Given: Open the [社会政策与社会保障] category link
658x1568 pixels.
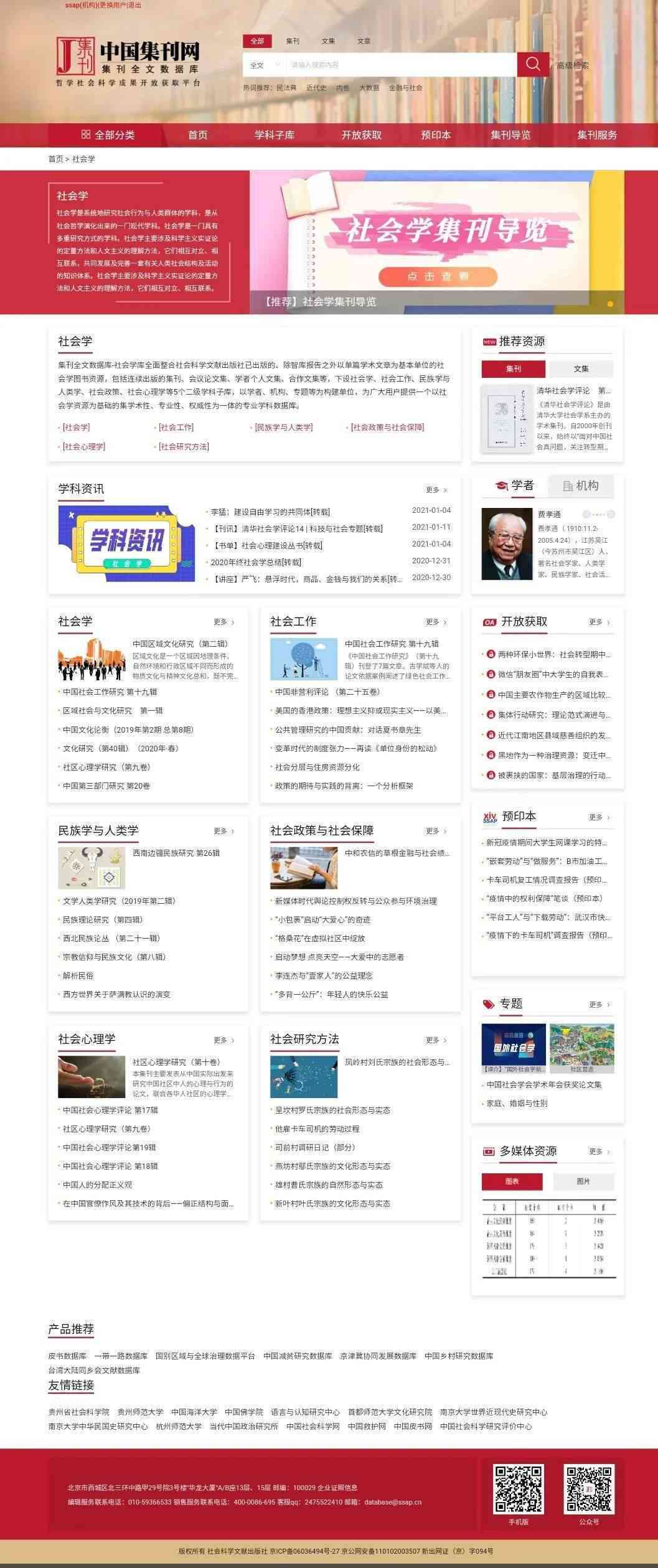Looking at the screenshot, I should [387, 427].
